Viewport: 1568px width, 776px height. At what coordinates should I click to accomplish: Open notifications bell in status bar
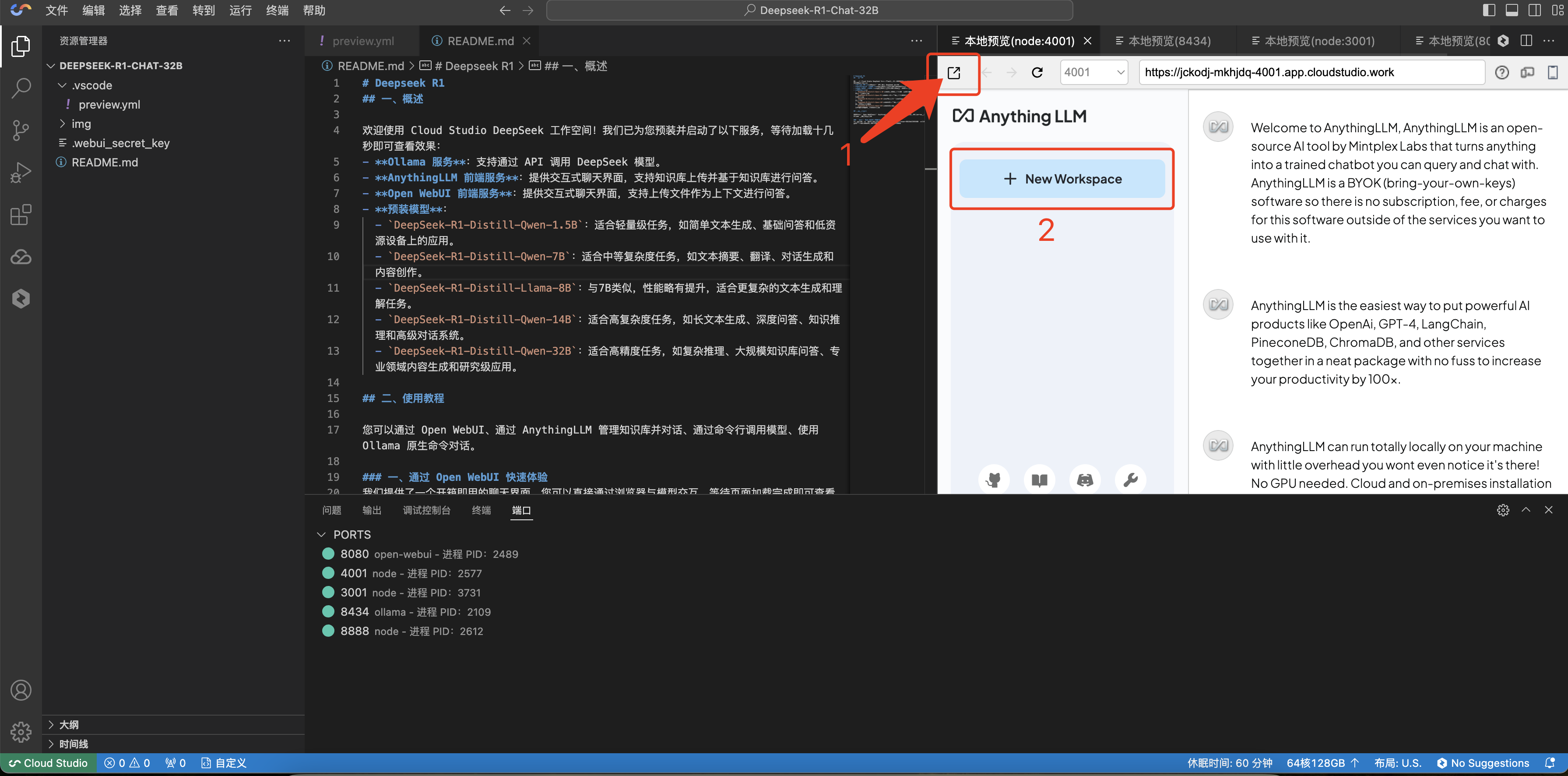(x=1550, y=762)
